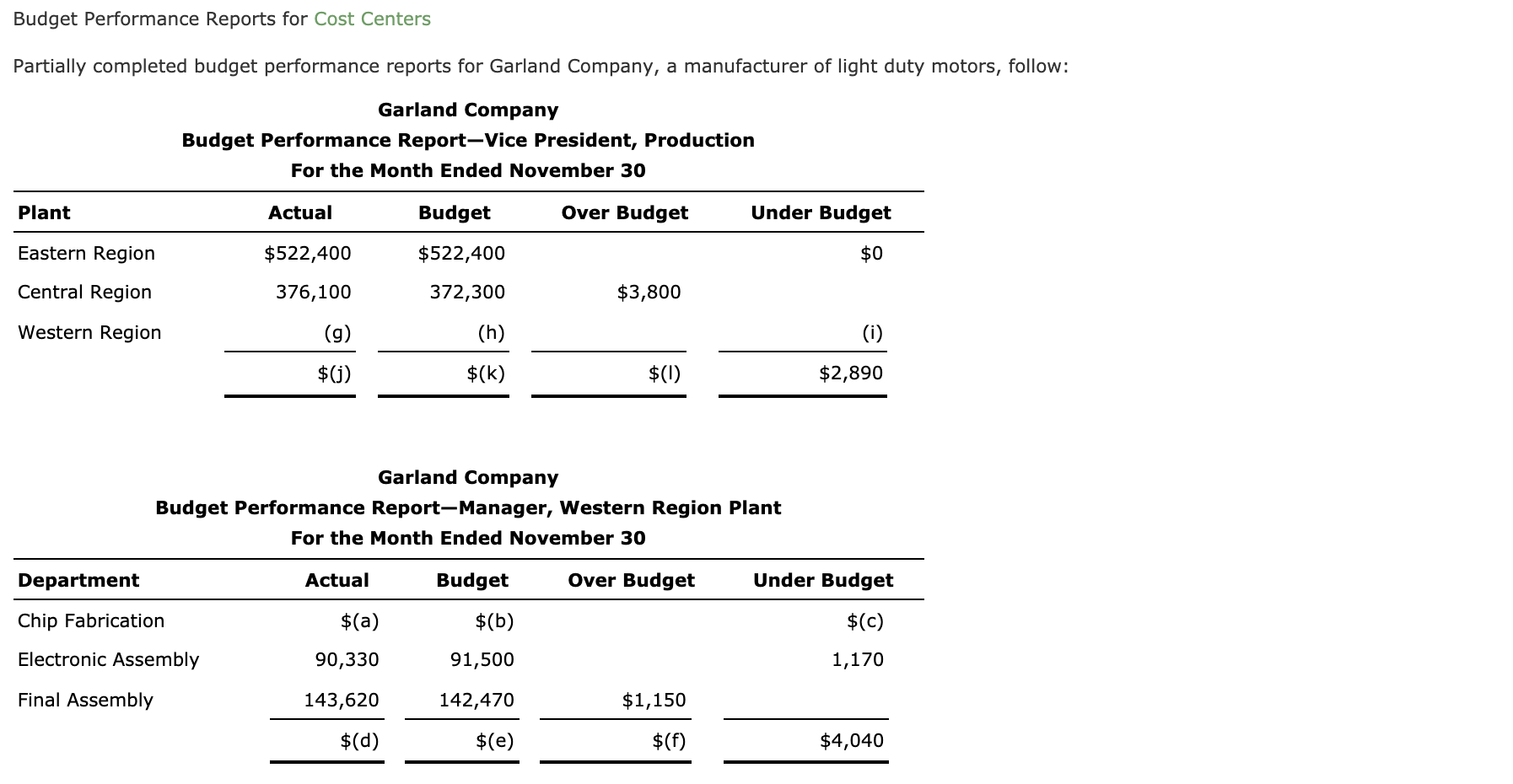
Task: Open the Cost Centers link
Action: (x=371, y=19)
